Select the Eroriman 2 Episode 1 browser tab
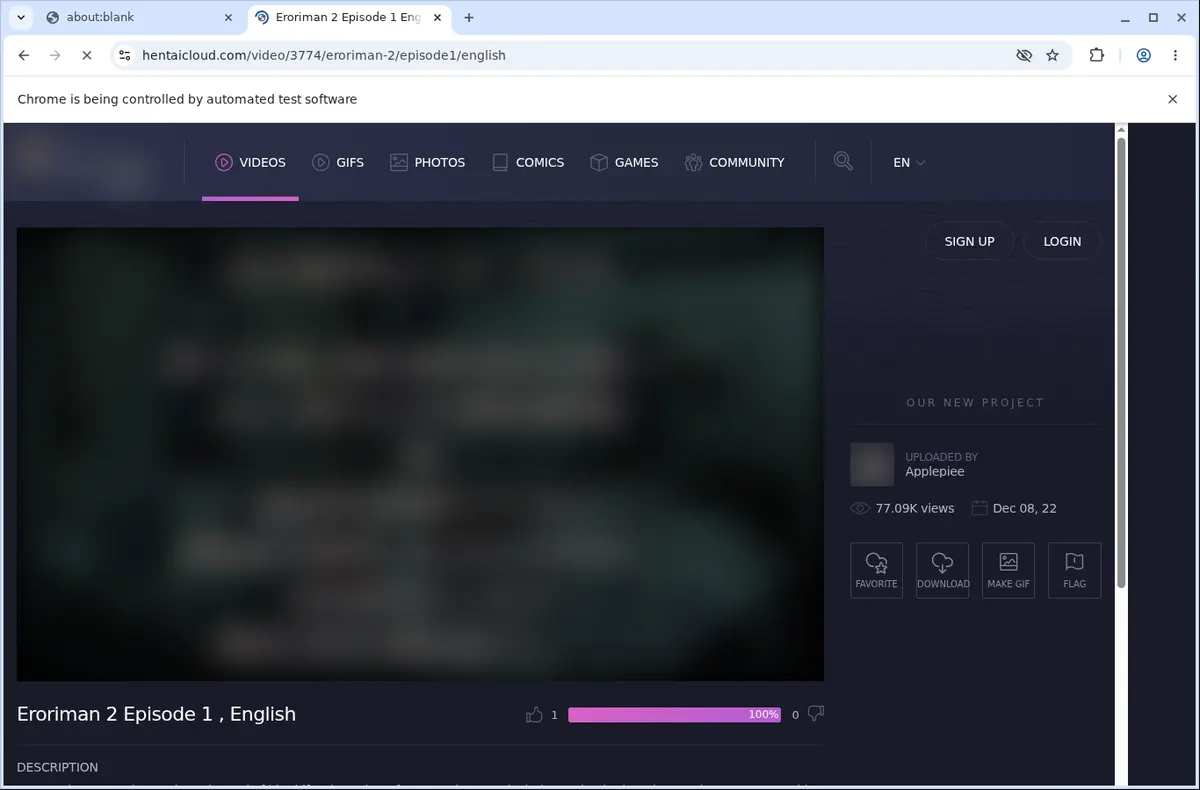 click(347, 17)
